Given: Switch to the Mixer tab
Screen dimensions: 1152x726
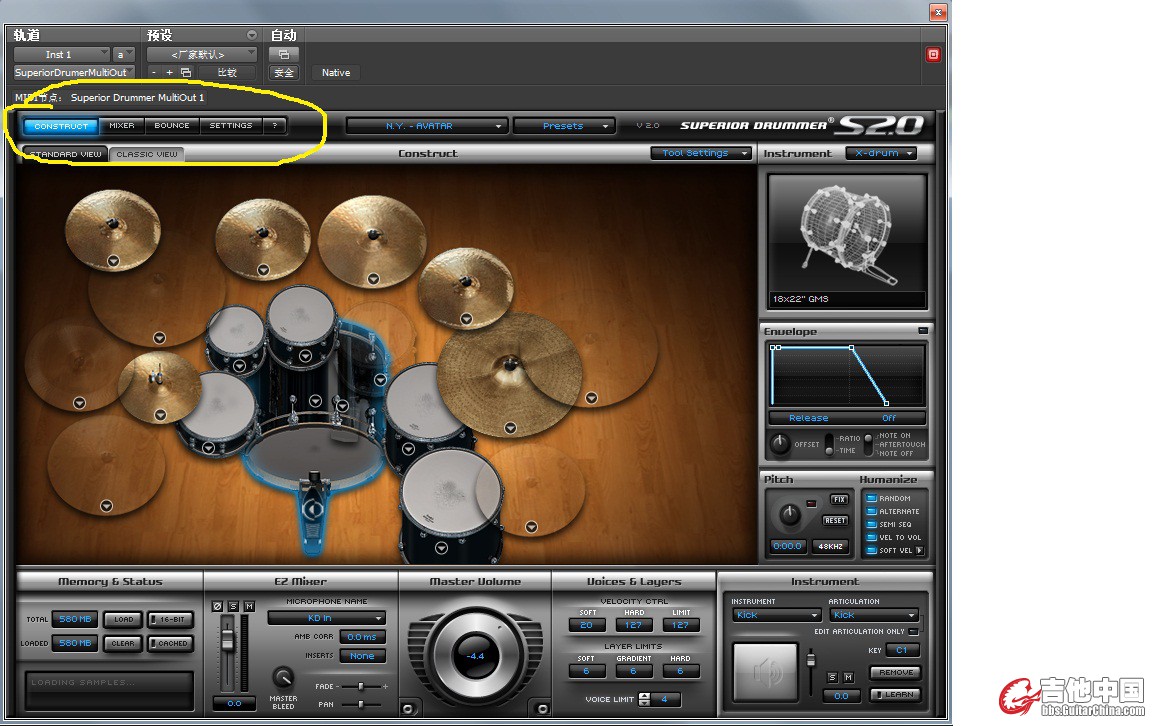Looking at the screenshot, I should tap(122, 126).
